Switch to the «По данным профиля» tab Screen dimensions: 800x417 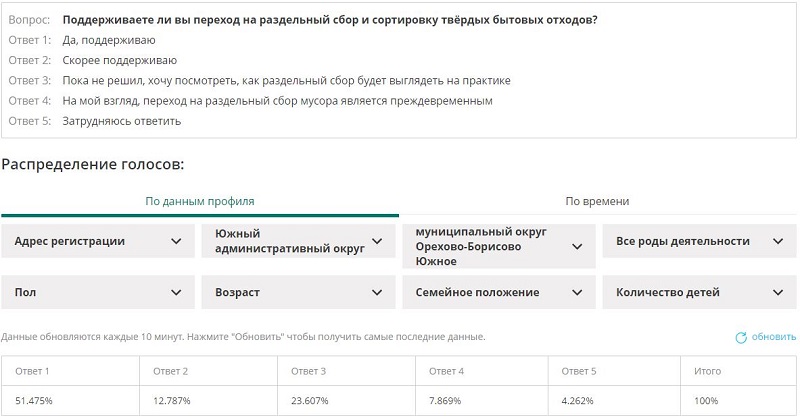click(200, 201)
